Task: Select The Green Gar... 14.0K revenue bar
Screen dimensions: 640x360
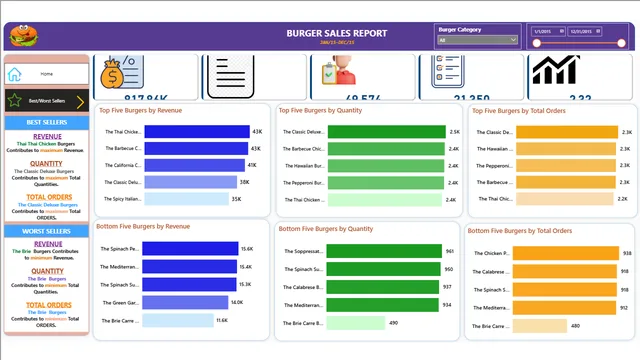Action: coord(185,302)
